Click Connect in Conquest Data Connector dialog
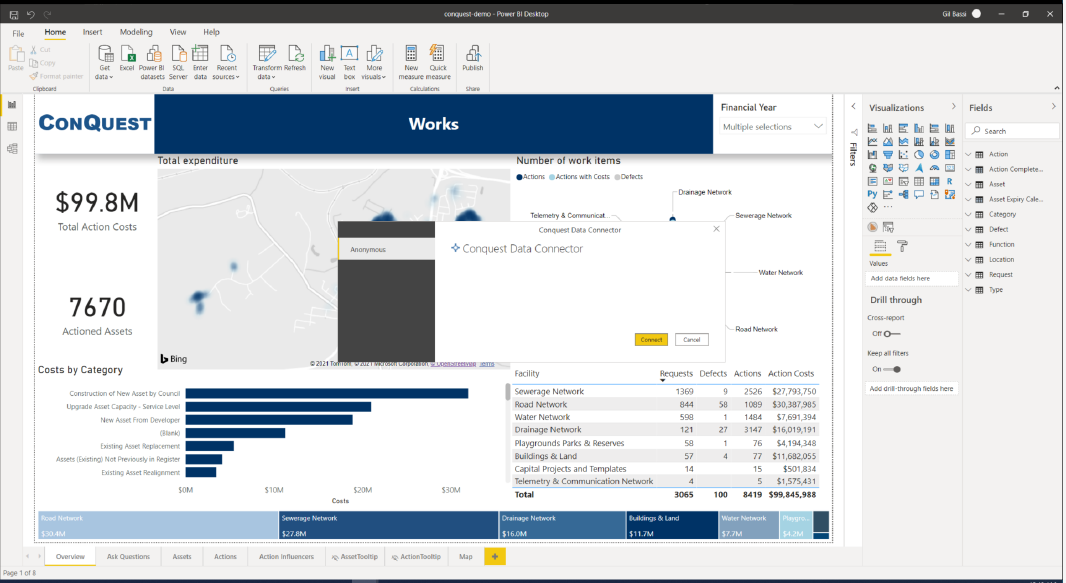The image size is (1066, 583). pyautogui.click(x=651, y=339)
